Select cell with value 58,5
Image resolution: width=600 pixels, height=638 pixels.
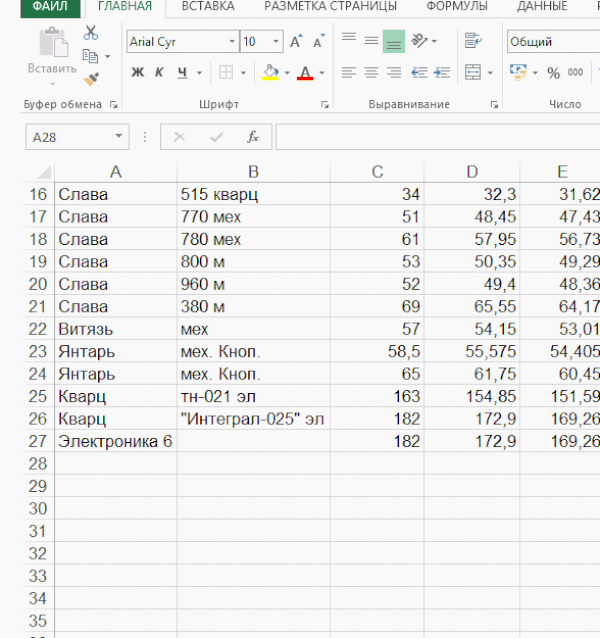(377, 351)
